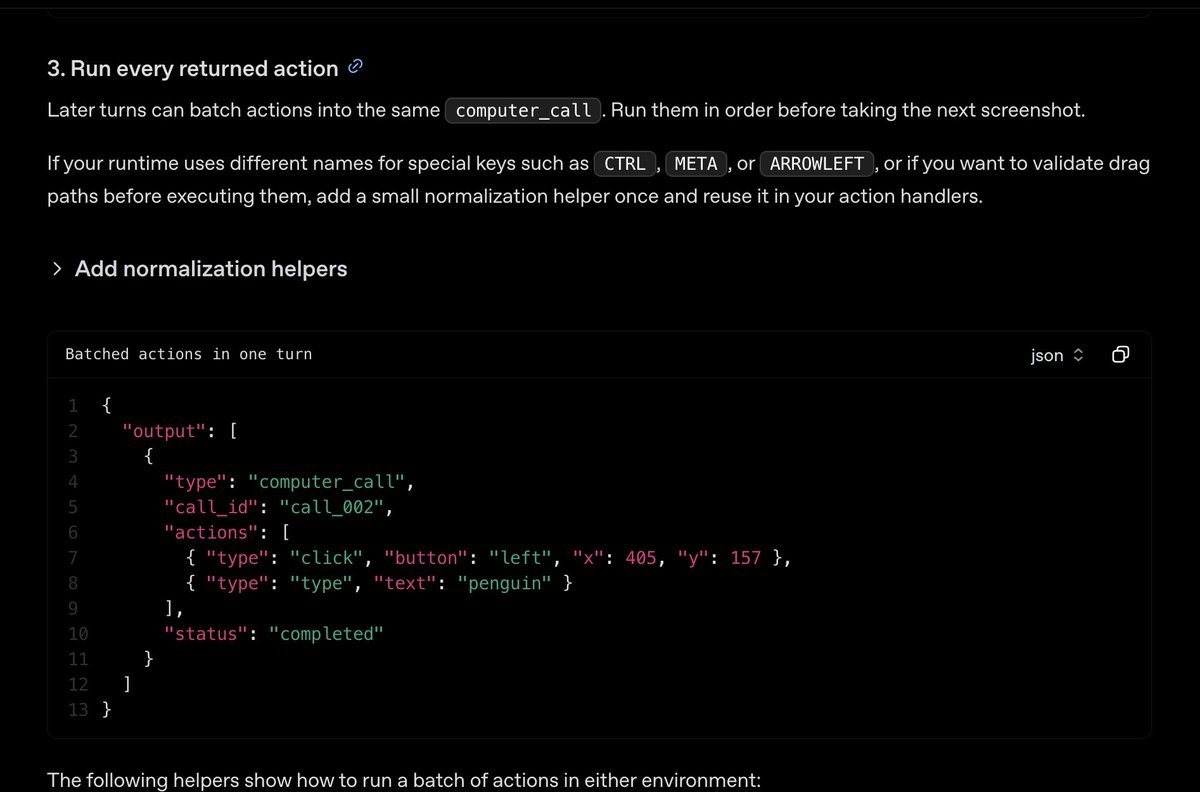Copy the code block with the copy icon
The image size is (1200, 792).
pos(1121,355)
